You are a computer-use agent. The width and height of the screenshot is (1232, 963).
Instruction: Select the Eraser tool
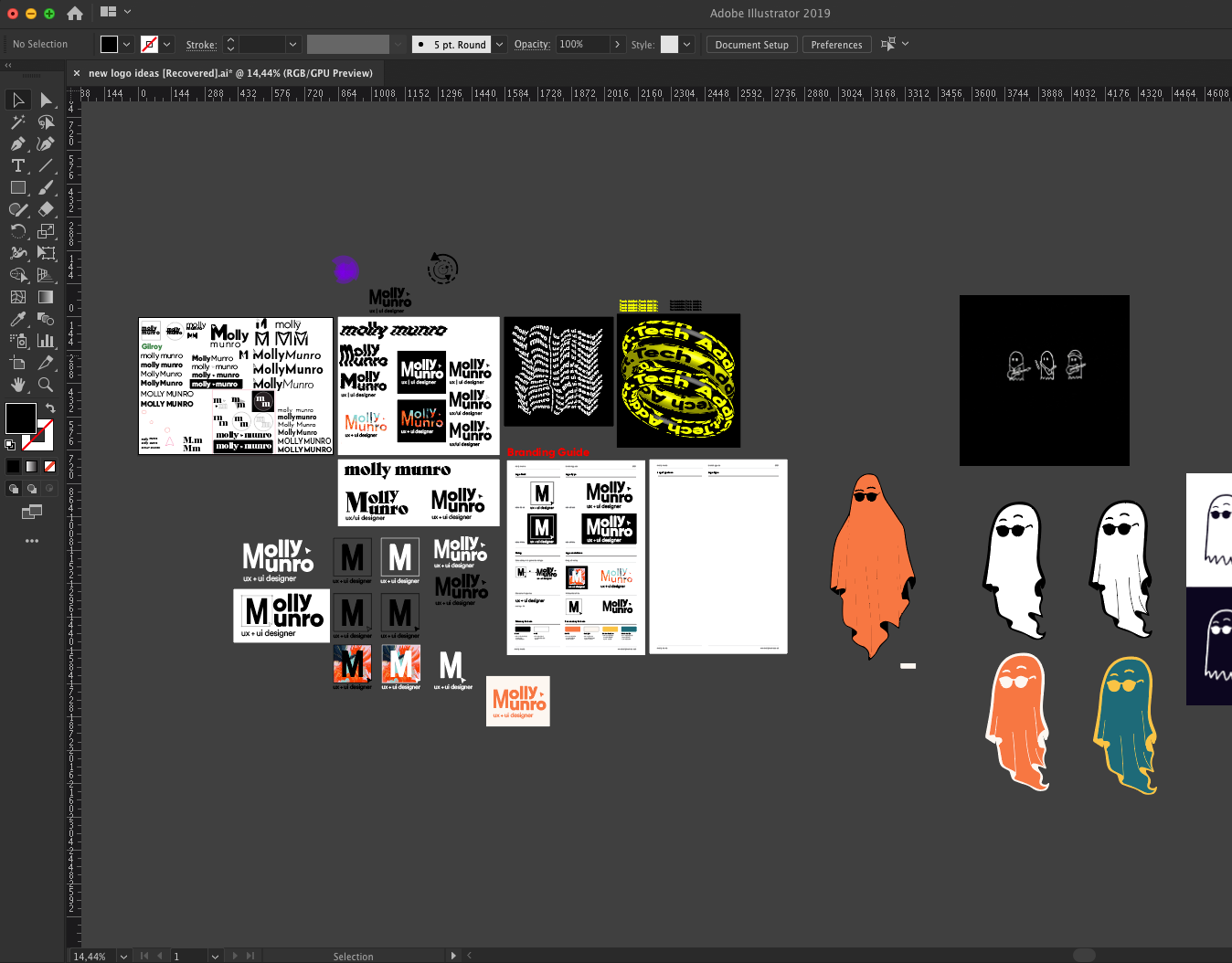click(x=46, y=209)
